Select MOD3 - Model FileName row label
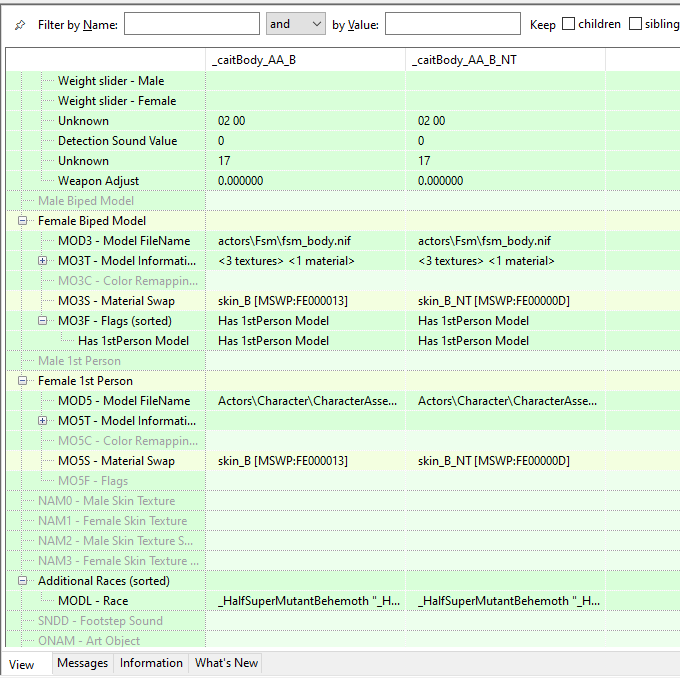 tap(124, 241)
